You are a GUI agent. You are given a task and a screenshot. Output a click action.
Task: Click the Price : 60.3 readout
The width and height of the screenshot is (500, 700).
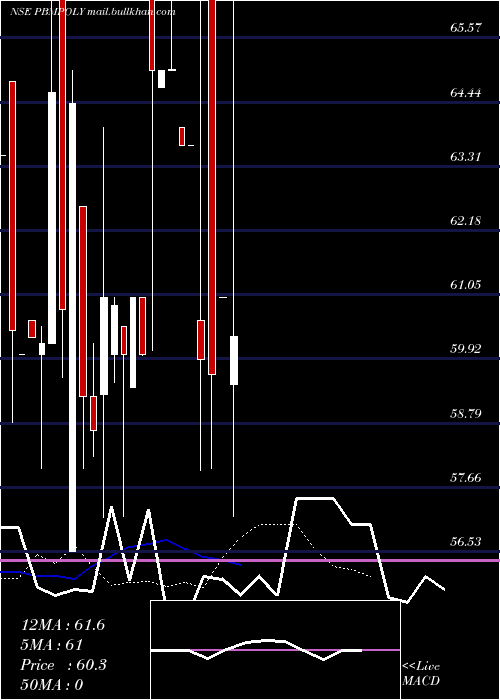coord(64,665)
